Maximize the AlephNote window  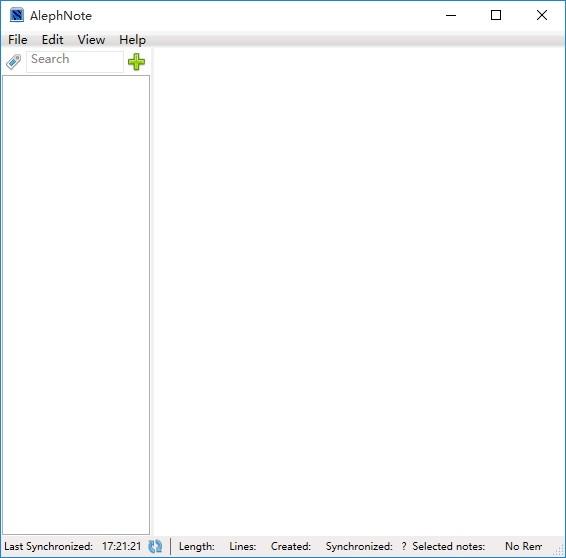[x=496, y=15]
